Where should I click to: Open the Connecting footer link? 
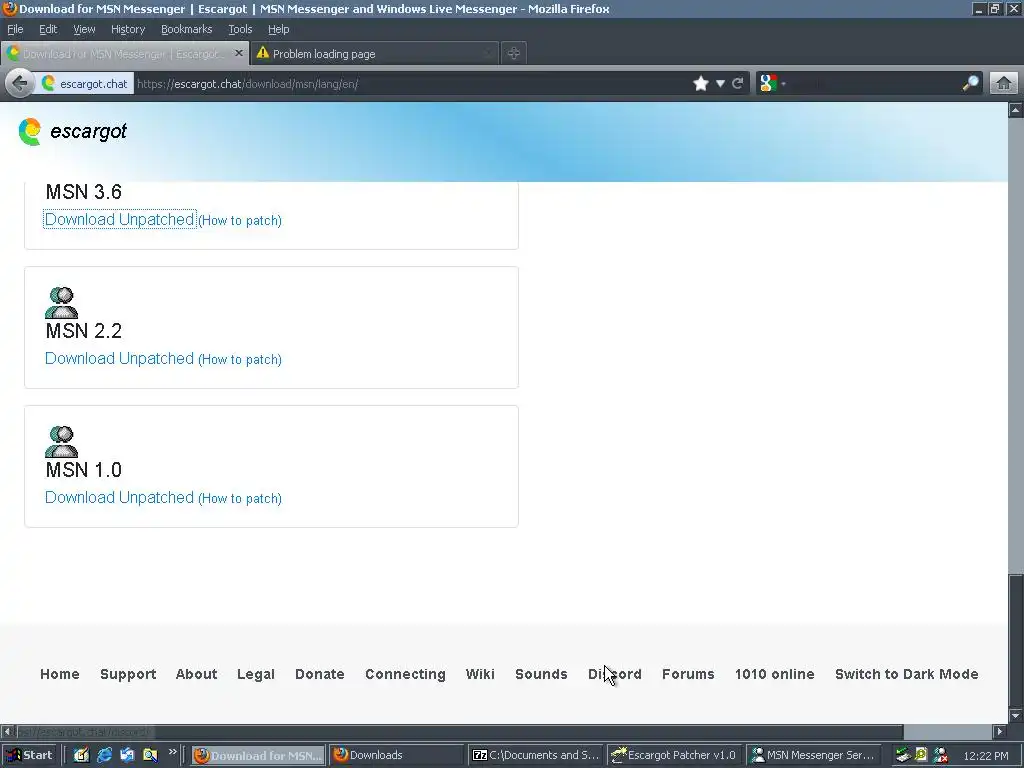406,674
